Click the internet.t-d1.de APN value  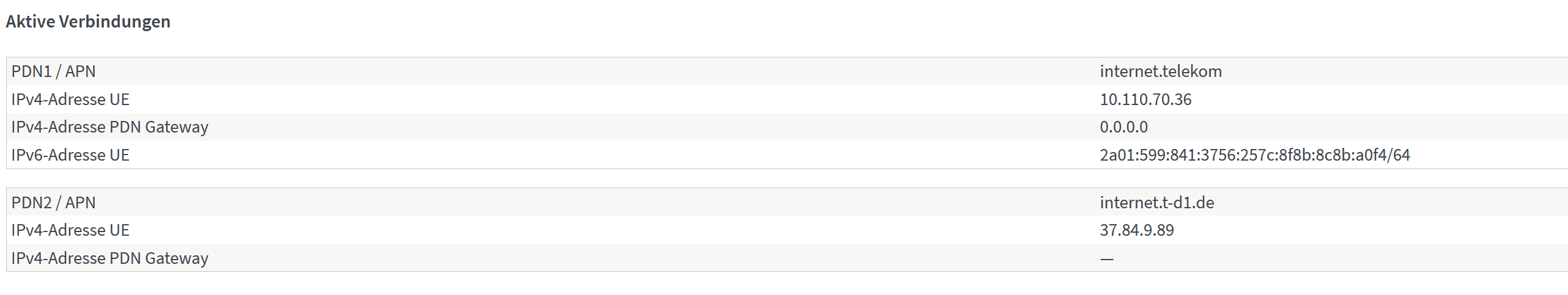[1156, 203]
